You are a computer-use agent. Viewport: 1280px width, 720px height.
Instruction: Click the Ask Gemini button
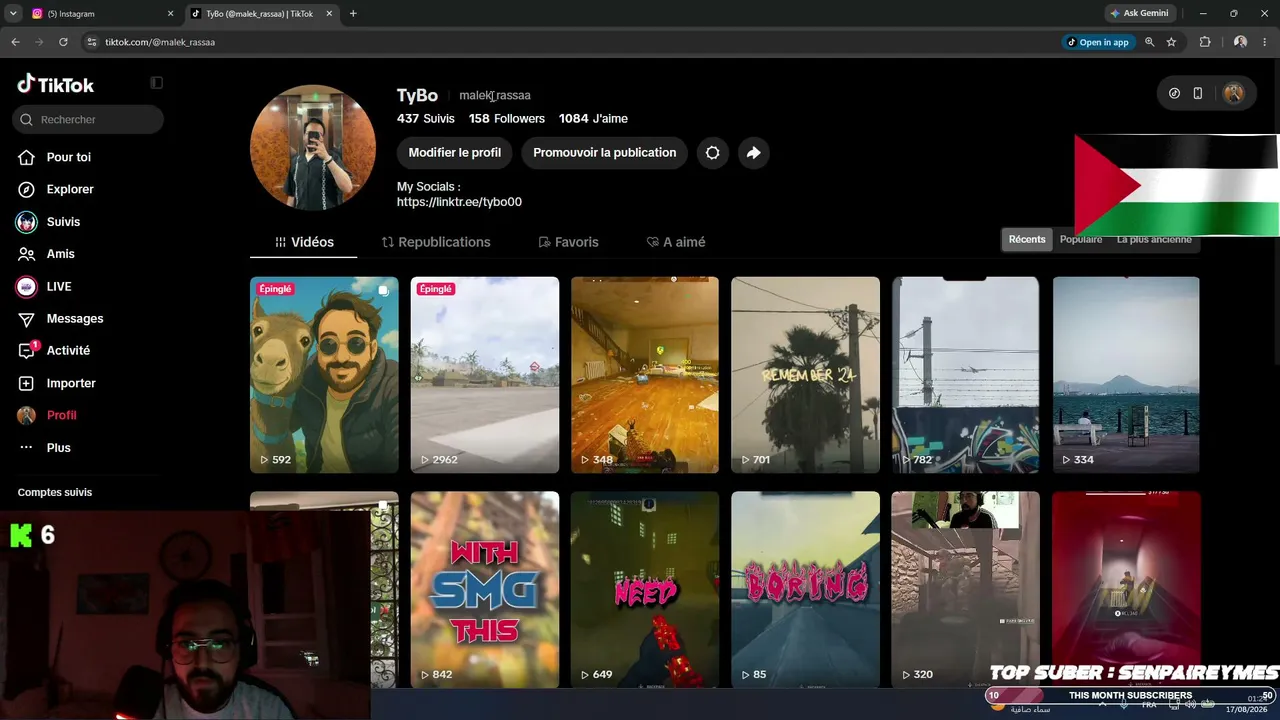click(x=1139, y=14)
